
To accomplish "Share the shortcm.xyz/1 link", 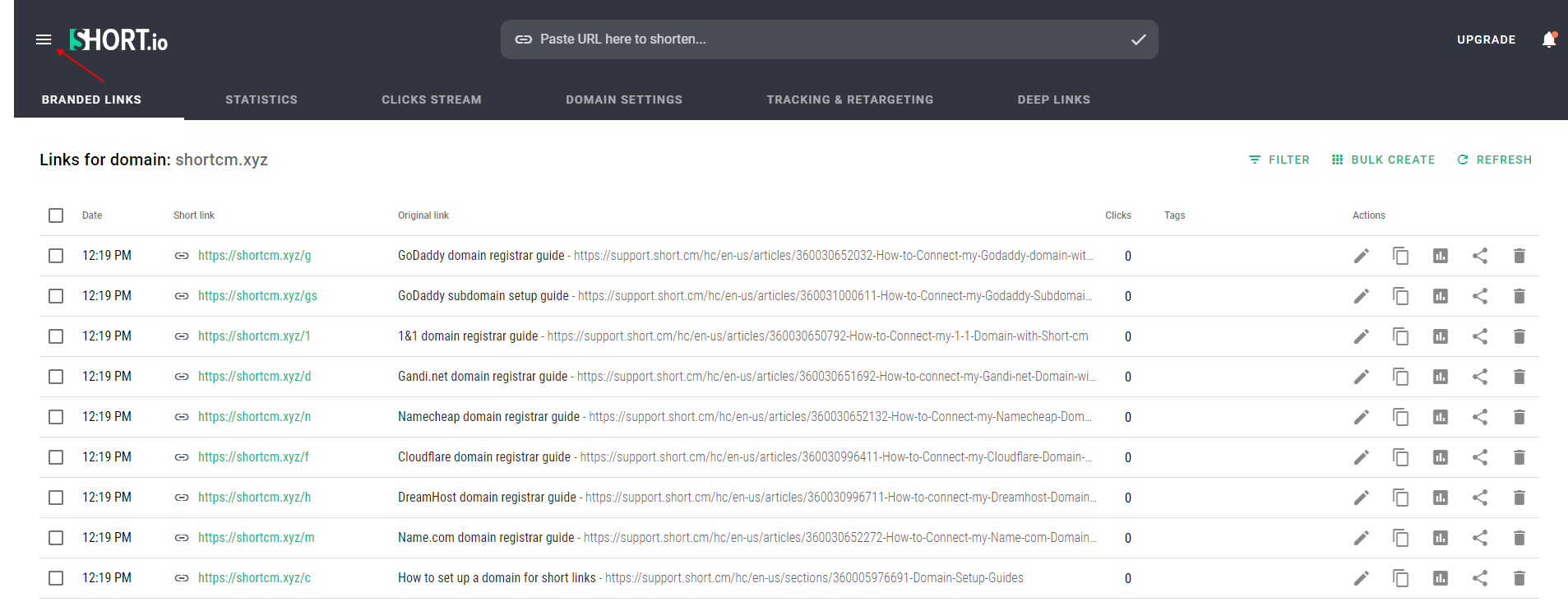I will point(1480,336).
